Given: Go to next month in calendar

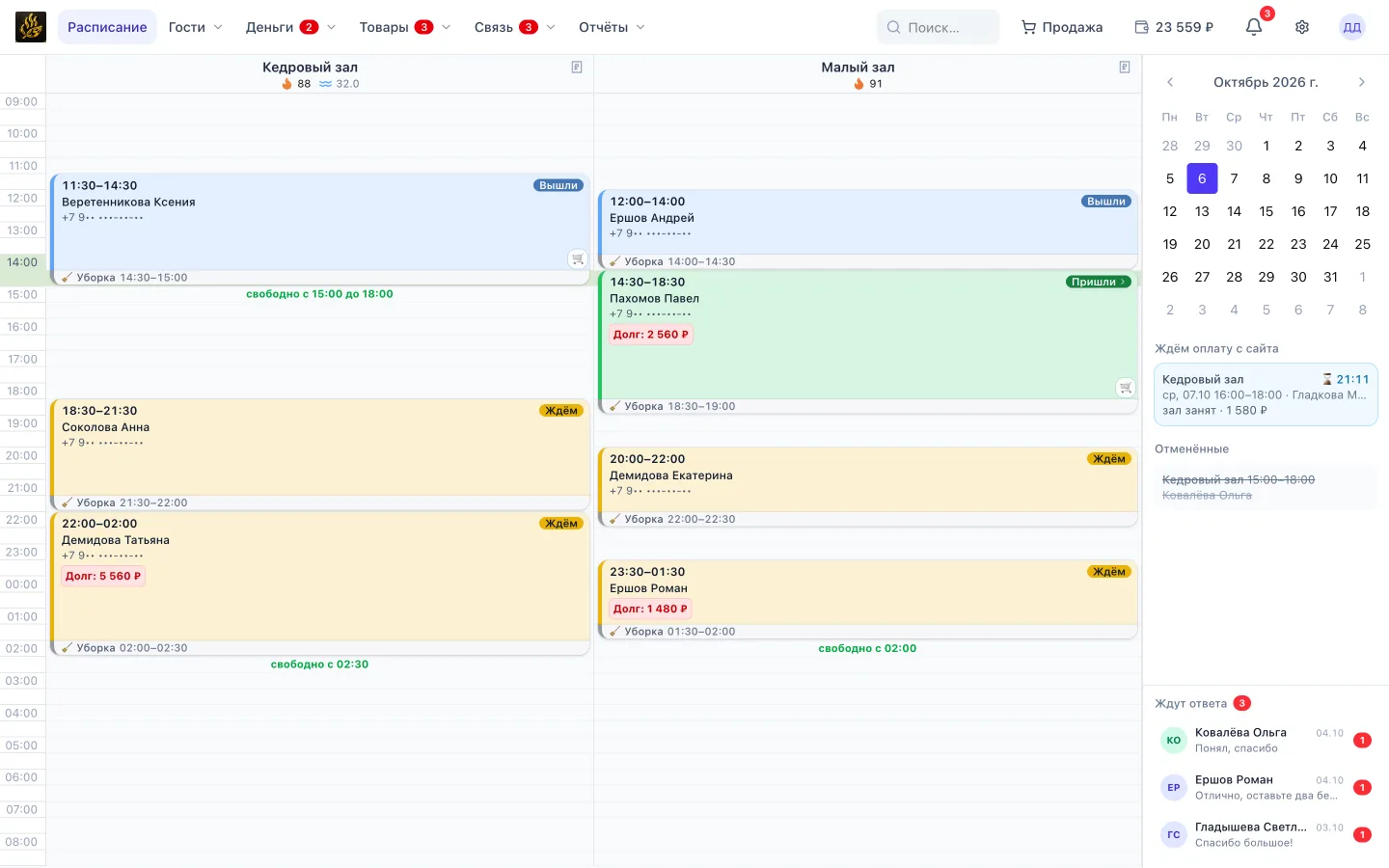Looking at the screenshot, I should pos(1362,82).
